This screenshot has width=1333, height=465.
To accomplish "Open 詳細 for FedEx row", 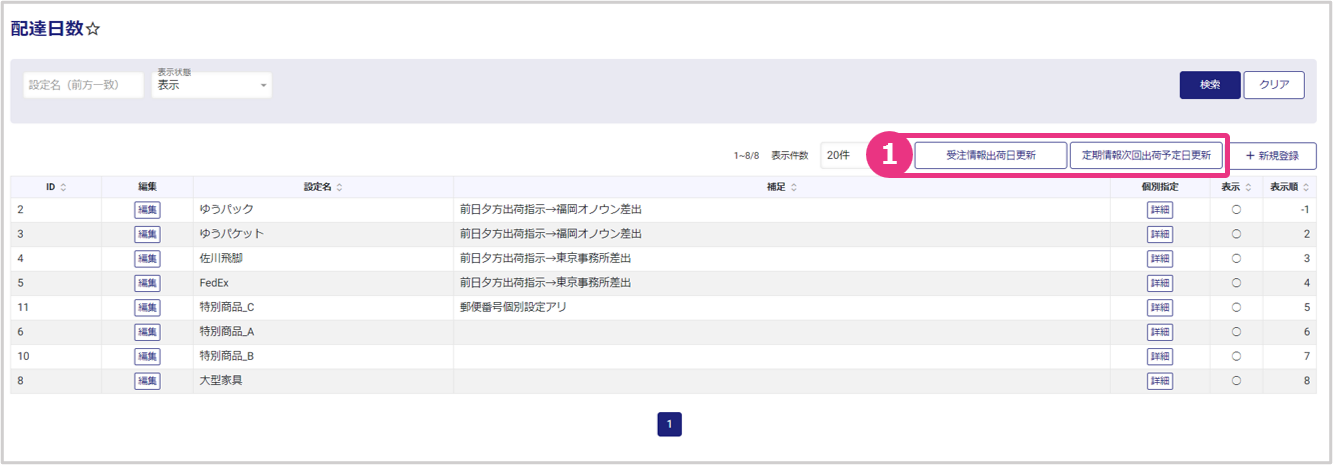I will click(1160, 283).
